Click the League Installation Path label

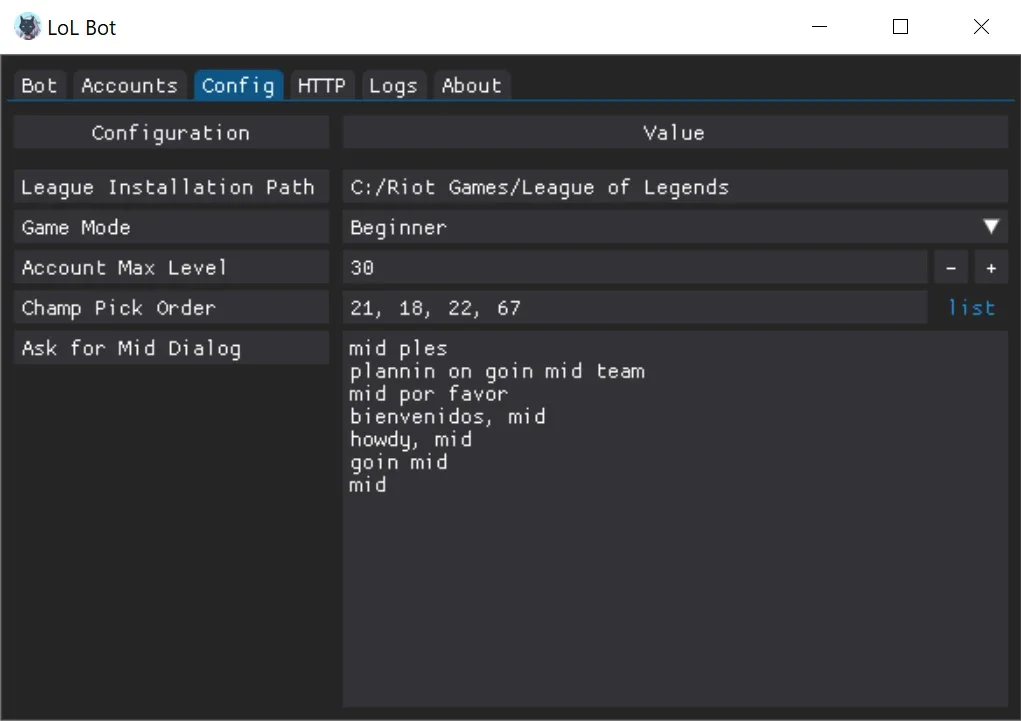pos(171,188)
